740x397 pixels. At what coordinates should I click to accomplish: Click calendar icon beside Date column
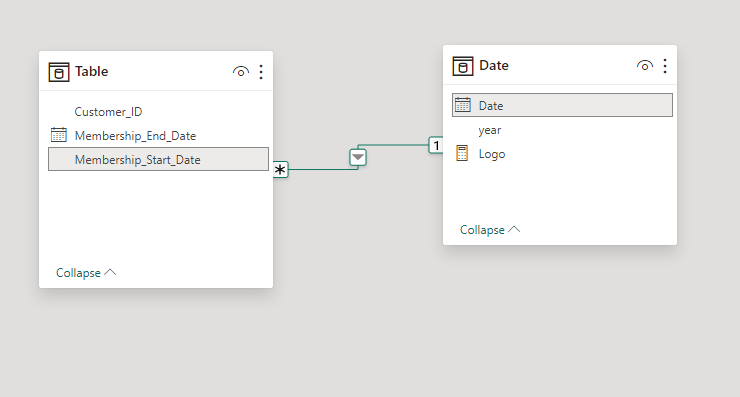click(x=462, y=105)
